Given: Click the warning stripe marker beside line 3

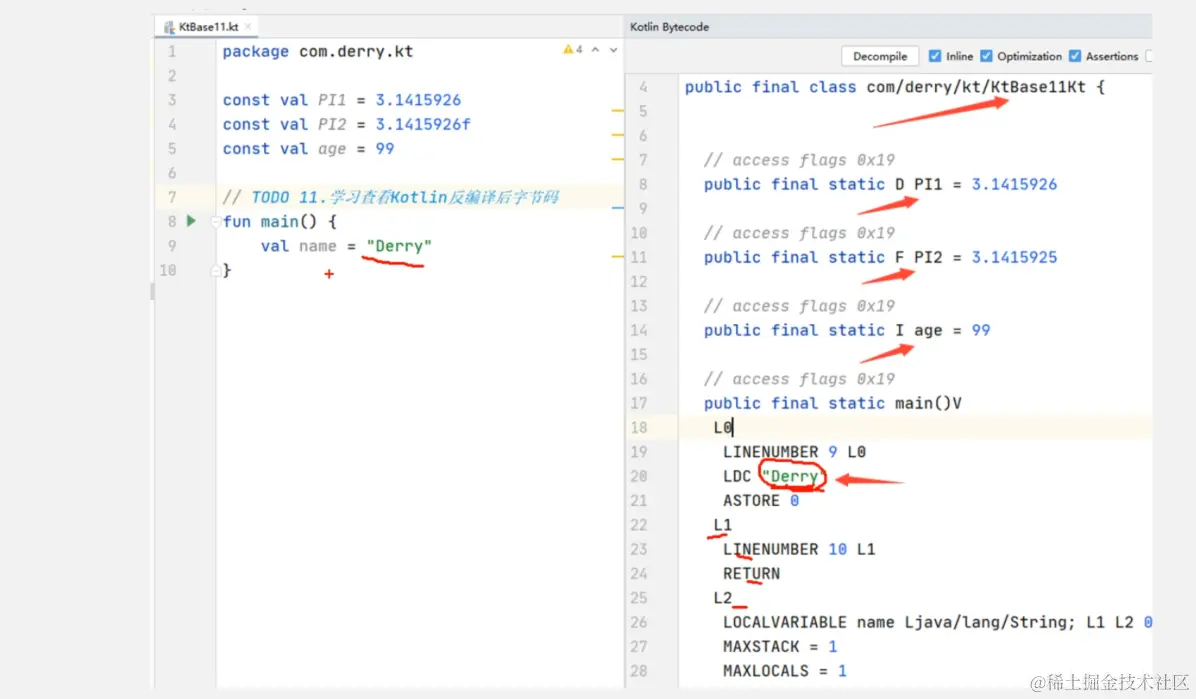Looking at the screenshot, I should pos(618,111).
